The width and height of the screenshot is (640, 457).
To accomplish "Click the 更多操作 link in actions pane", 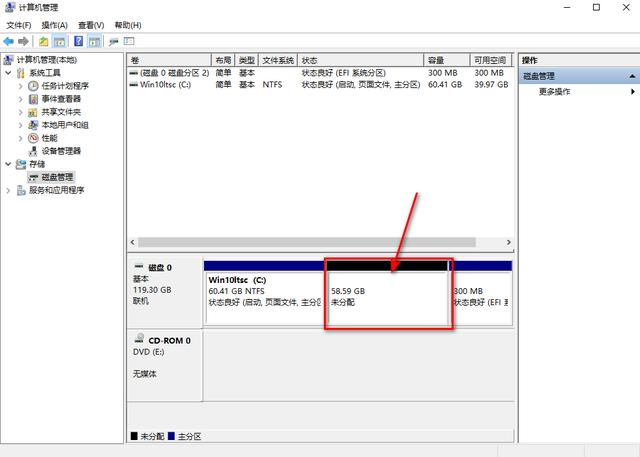I will (x=554, y=91).
